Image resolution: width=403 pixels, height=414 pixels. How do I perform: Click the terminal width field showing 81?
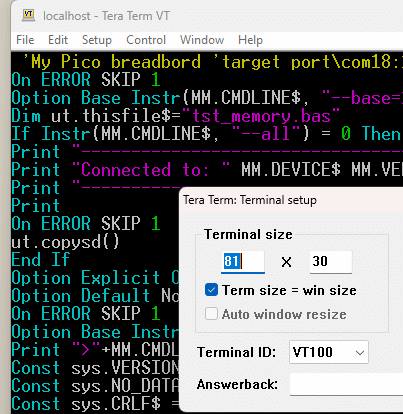coord(243,261)
